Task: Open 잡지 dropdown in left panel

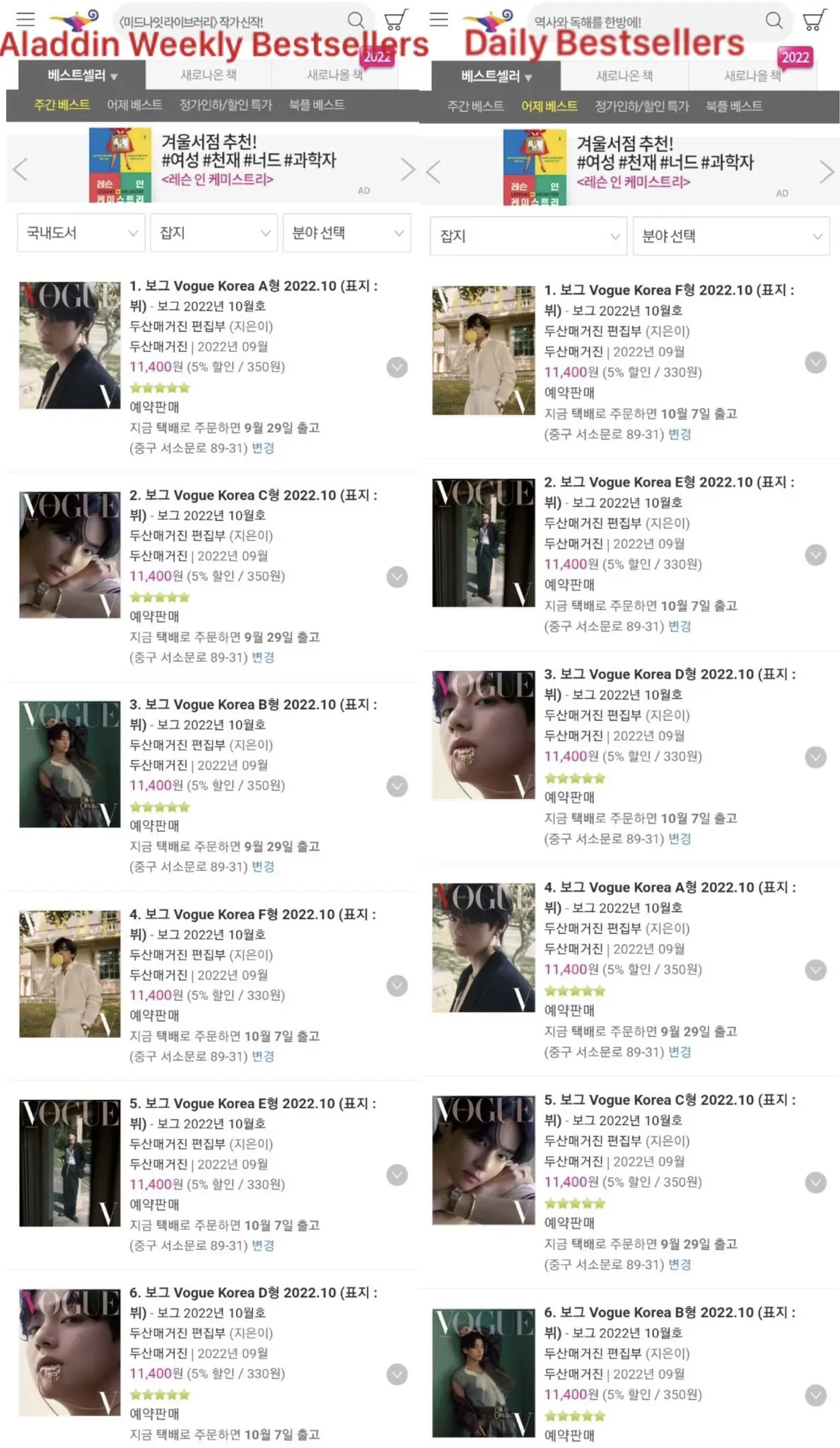Action: [214, 233]
